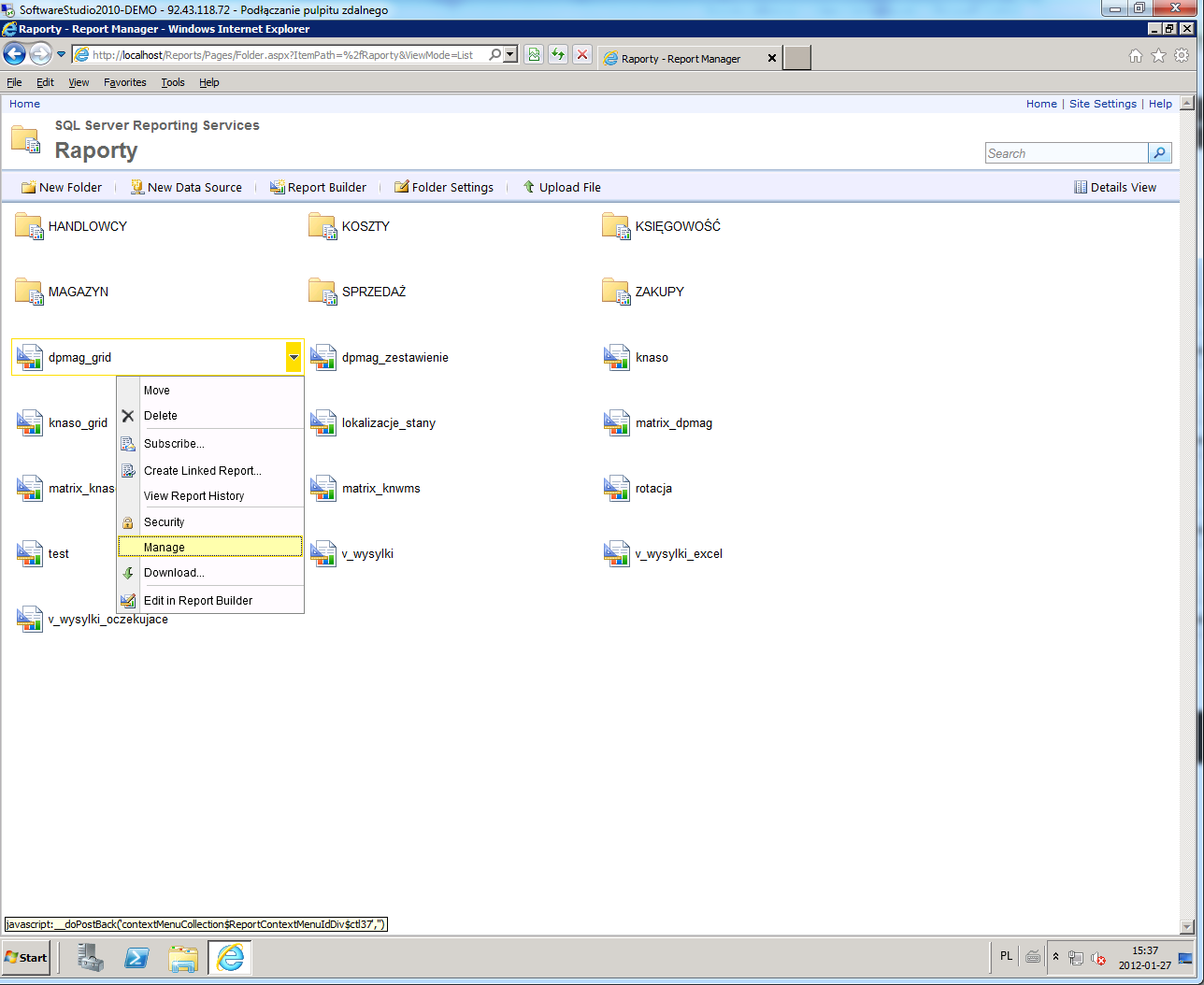Click the v_wysylki_excel report icon

(x=617, y=554)
